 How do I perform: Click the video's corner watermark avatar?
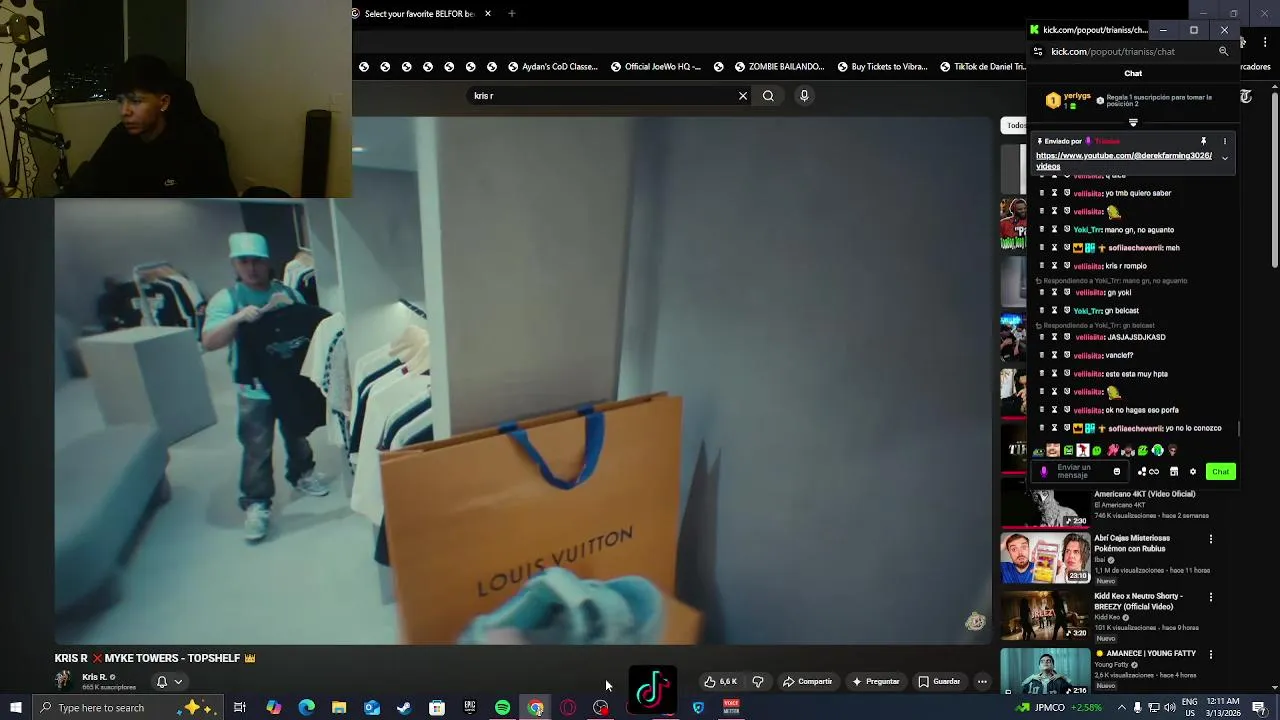click(975, 622)
